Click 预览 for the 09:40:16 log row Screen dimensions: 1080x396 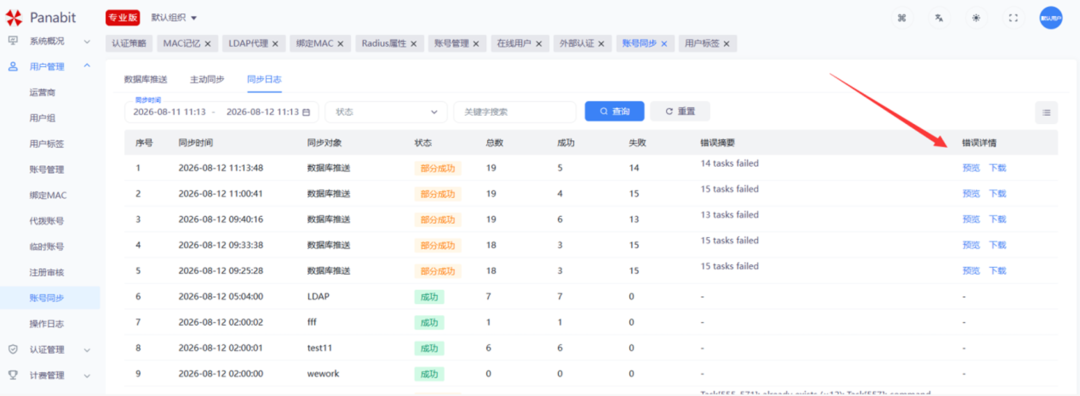click(971, 219)
